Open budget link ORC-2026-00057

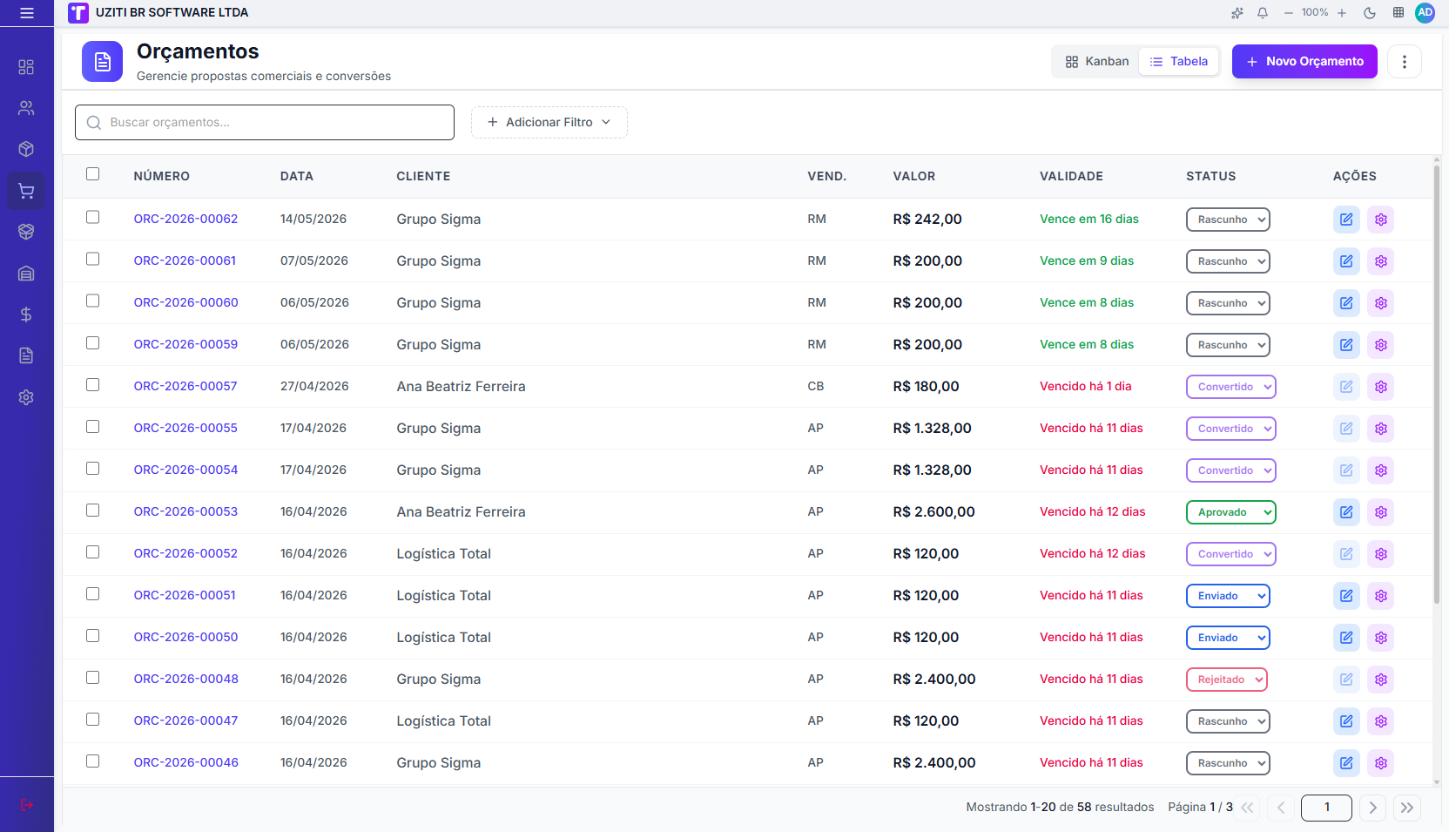tap(186, 386)
